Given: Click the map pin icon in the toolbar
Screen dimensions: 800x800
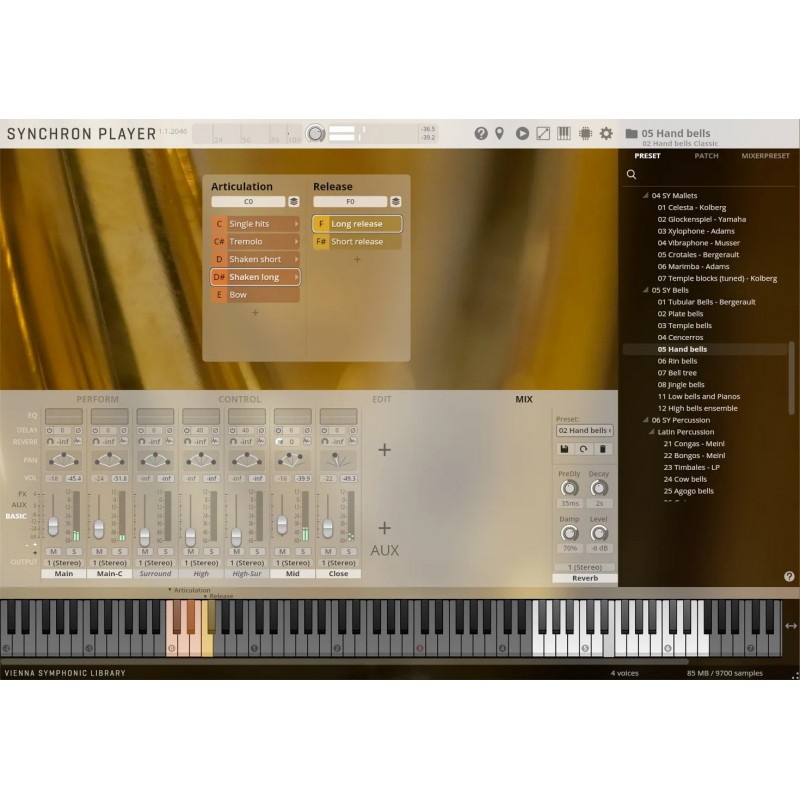Looking at the screenshot, I should (x=499, y=131).
